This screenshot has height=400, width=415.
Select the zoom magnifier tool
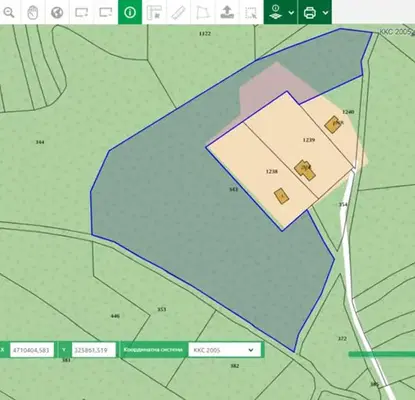point(9,13)
